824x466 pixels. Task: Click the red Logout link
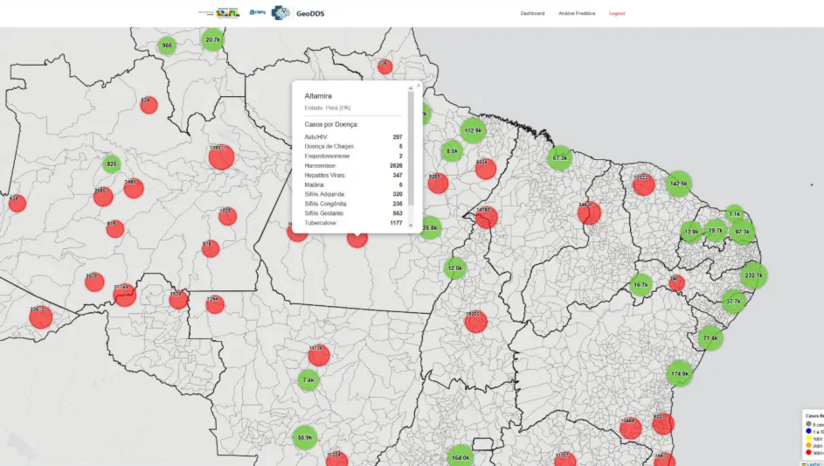(617, 13)
